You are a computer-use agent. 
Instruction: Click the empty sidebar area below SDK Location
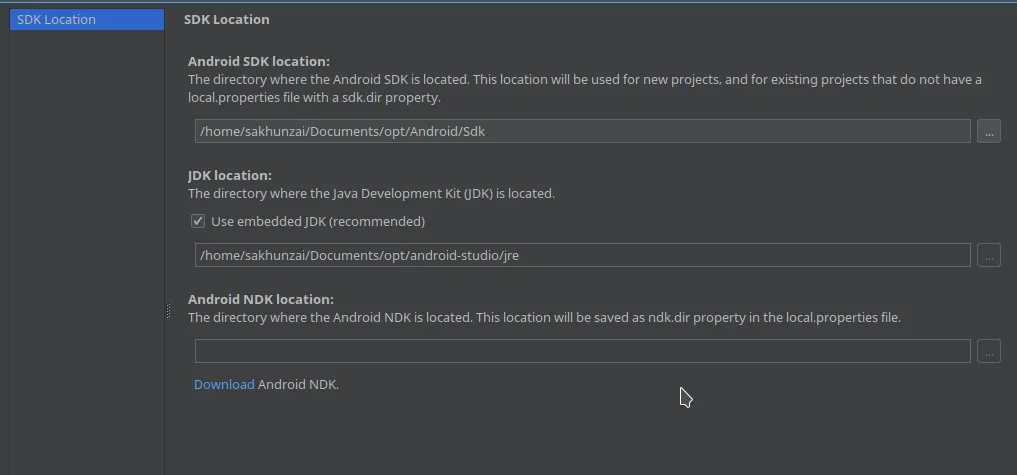[86, 250]
